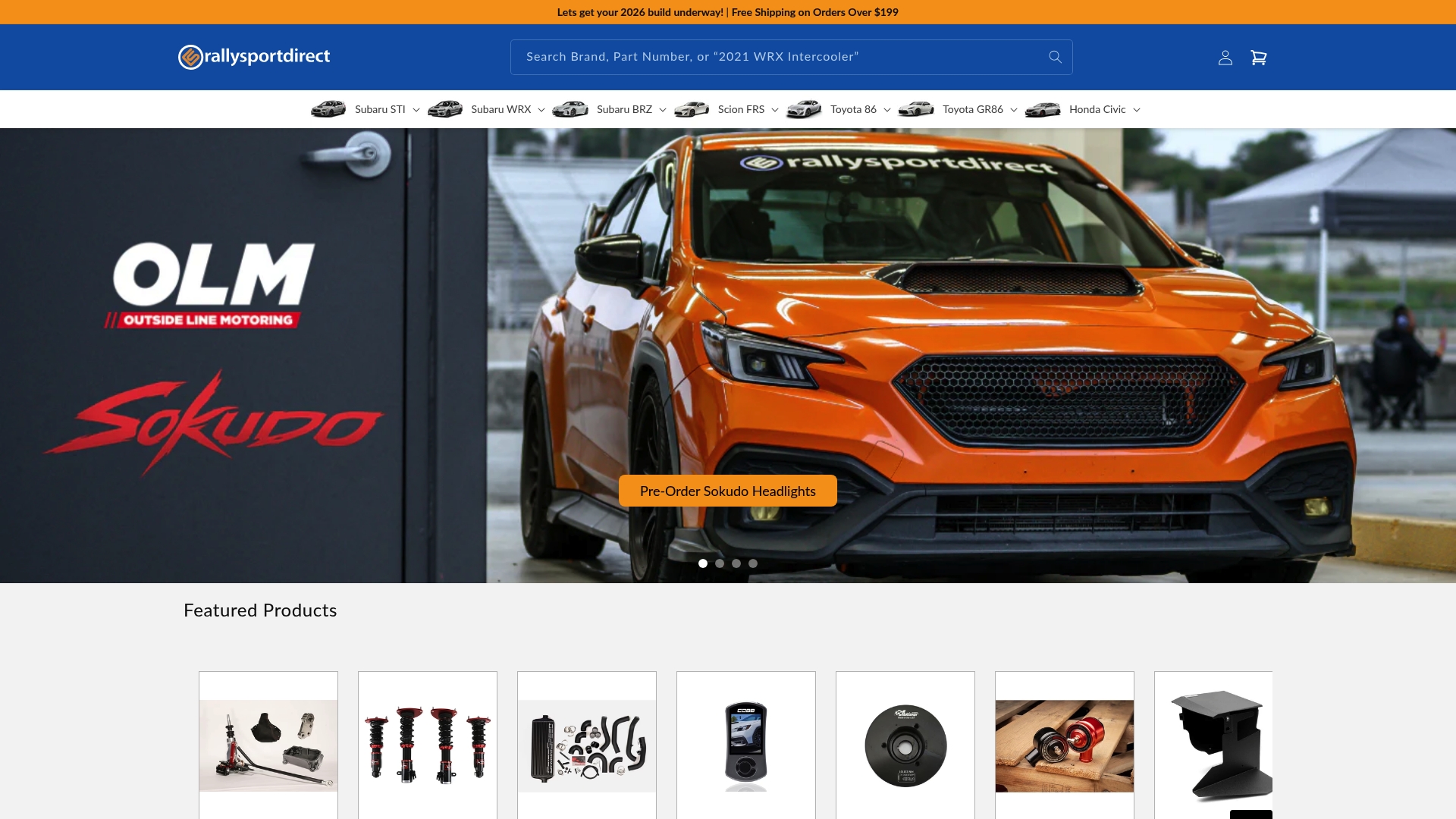1456x819 pixels.
Task: Open the Toyota 86 menu label
Action: click(853, 109)
